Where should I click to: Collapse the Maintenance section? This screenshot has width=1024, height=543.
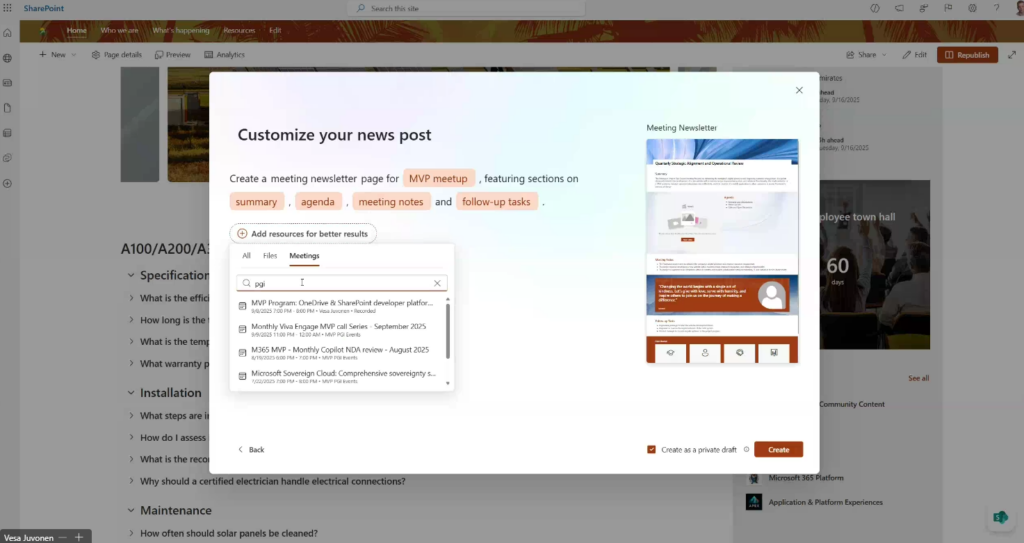pos(131,510)
